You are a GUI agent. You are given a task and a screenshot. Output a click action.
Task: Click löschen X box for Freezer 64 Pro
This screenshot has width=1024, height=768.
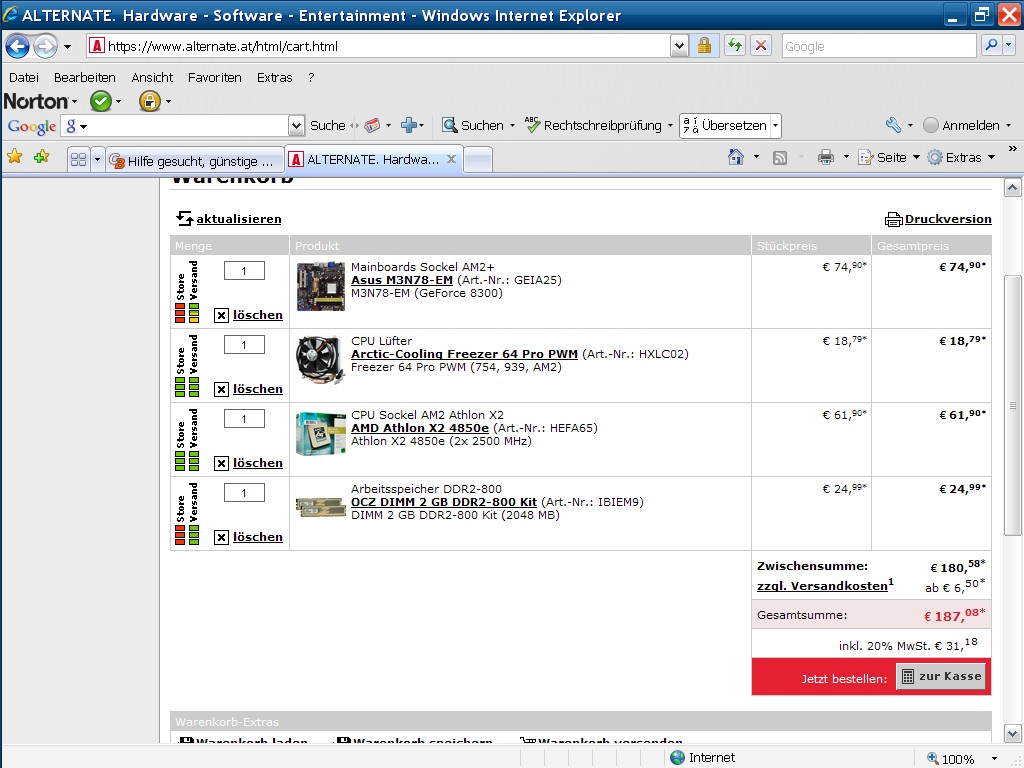221,389
